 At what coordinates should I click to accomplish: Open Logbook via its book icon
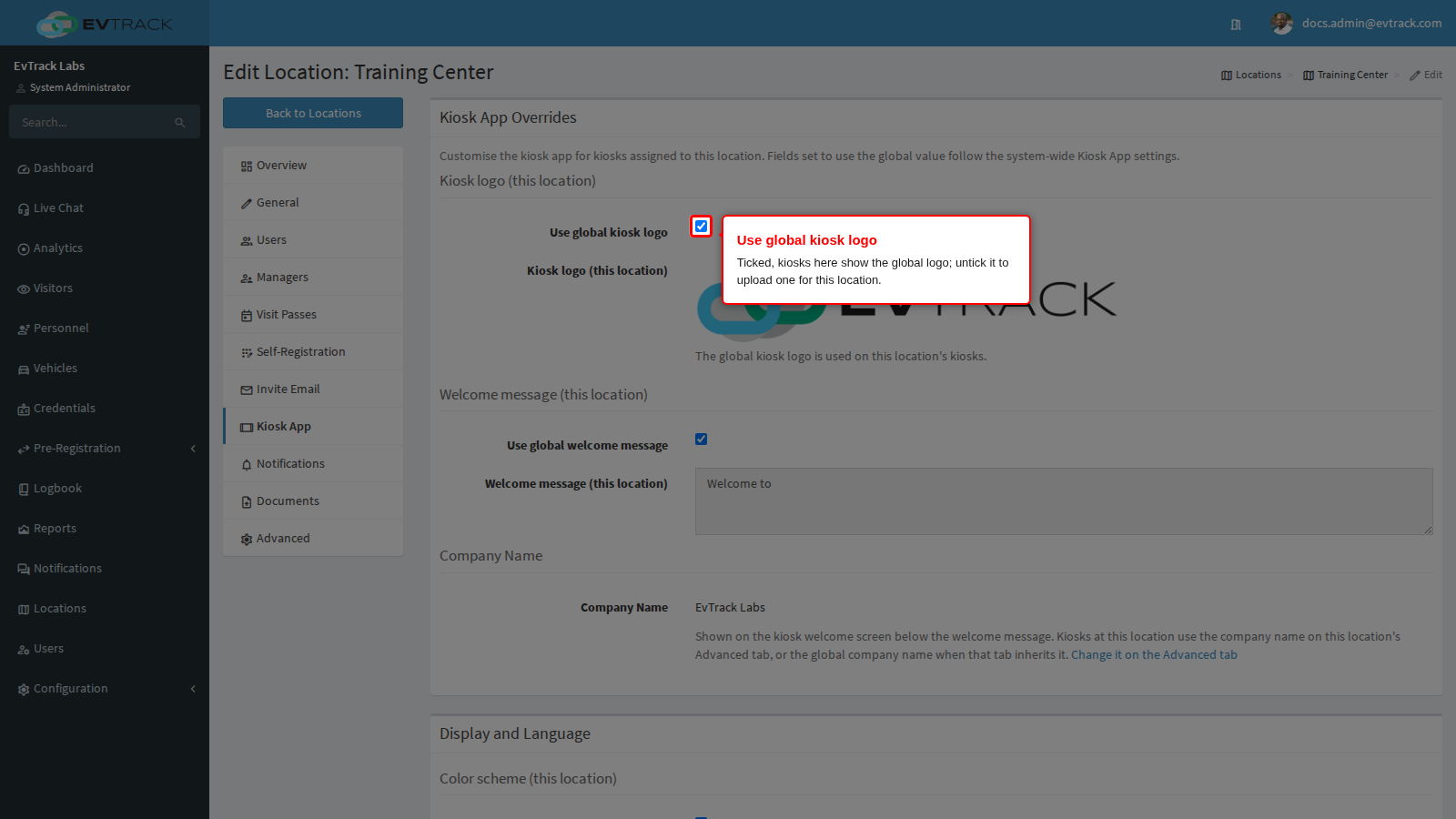24,490
